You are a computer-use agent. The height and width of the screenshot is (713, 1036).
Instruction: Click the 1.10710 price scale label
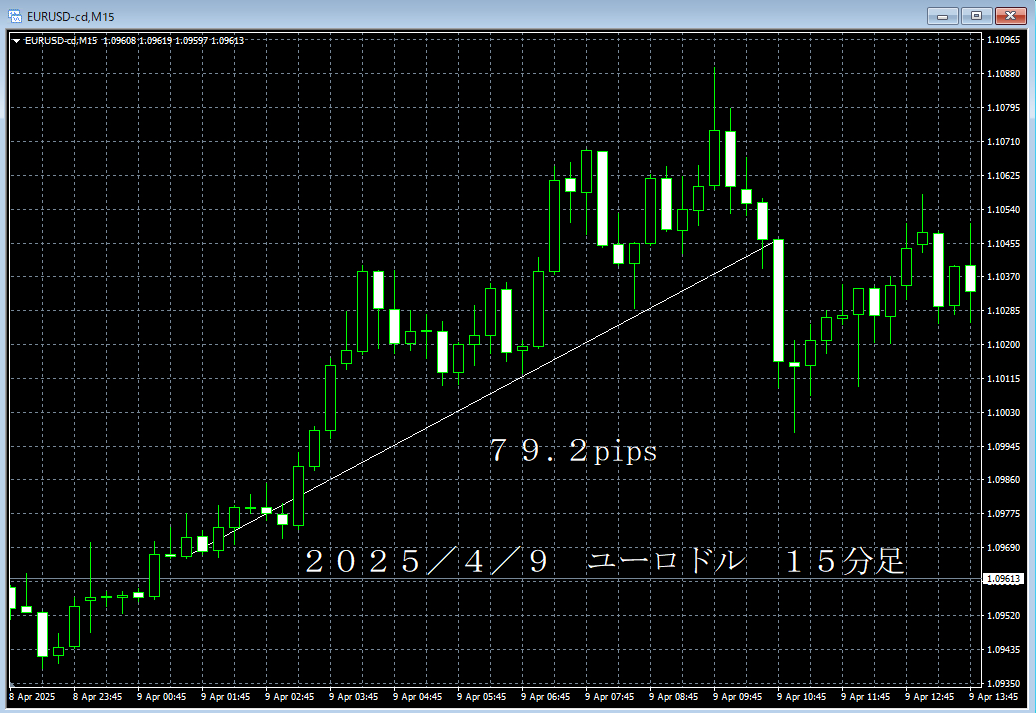point(1003,141)
